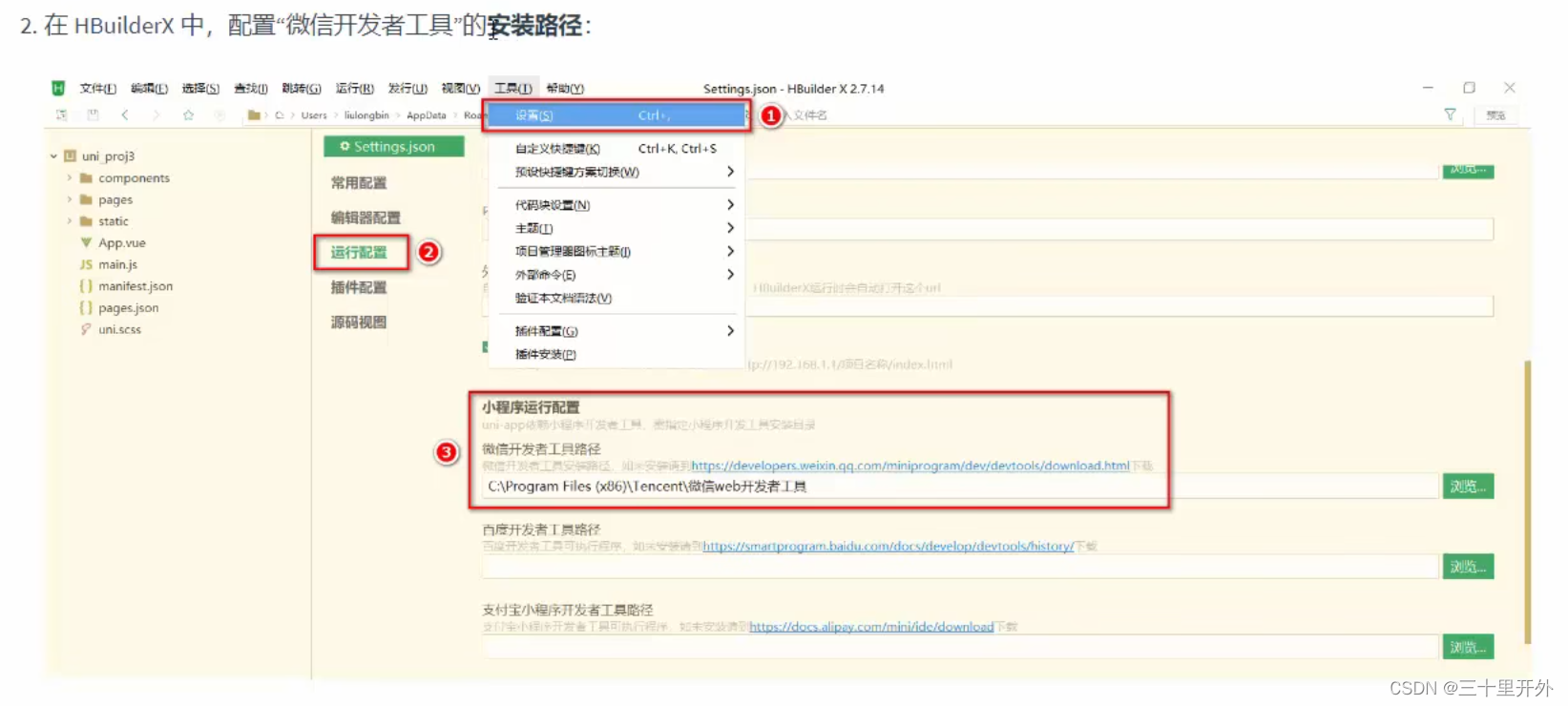This screenshot has width=1568, height=706.
Task: Switch to 常用配置 settings section
Action: pyautogui.click(x=359, y=182)
